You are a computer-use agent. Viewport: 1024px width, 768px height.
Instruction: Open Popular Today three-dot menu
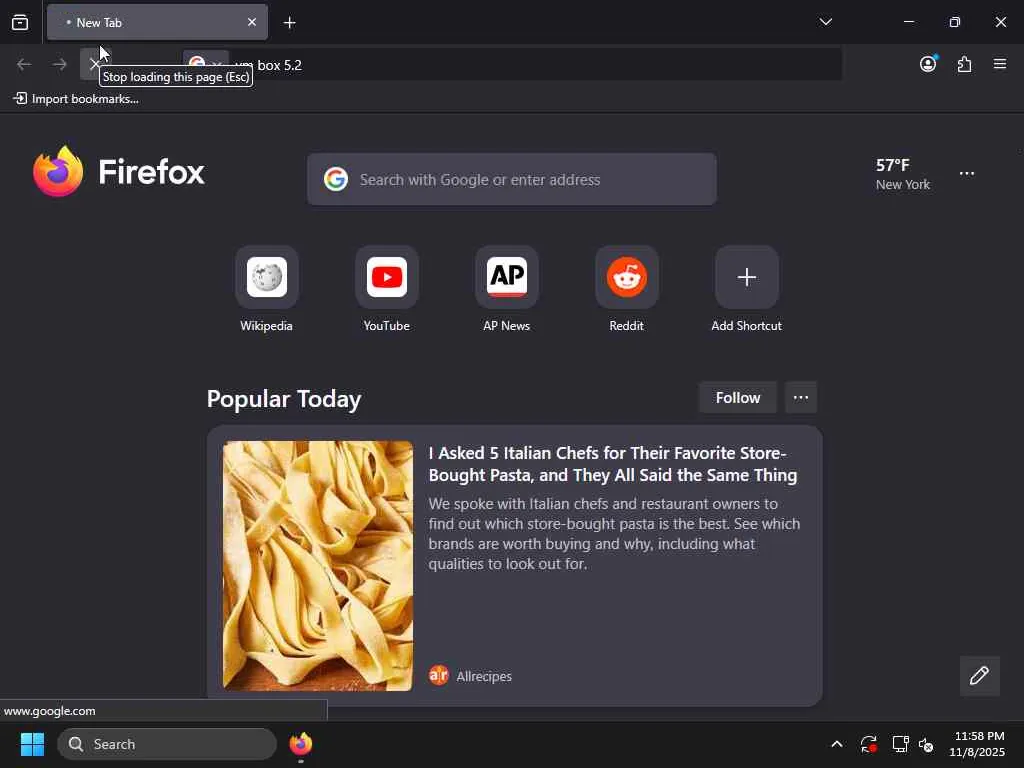tap(801, 398)
